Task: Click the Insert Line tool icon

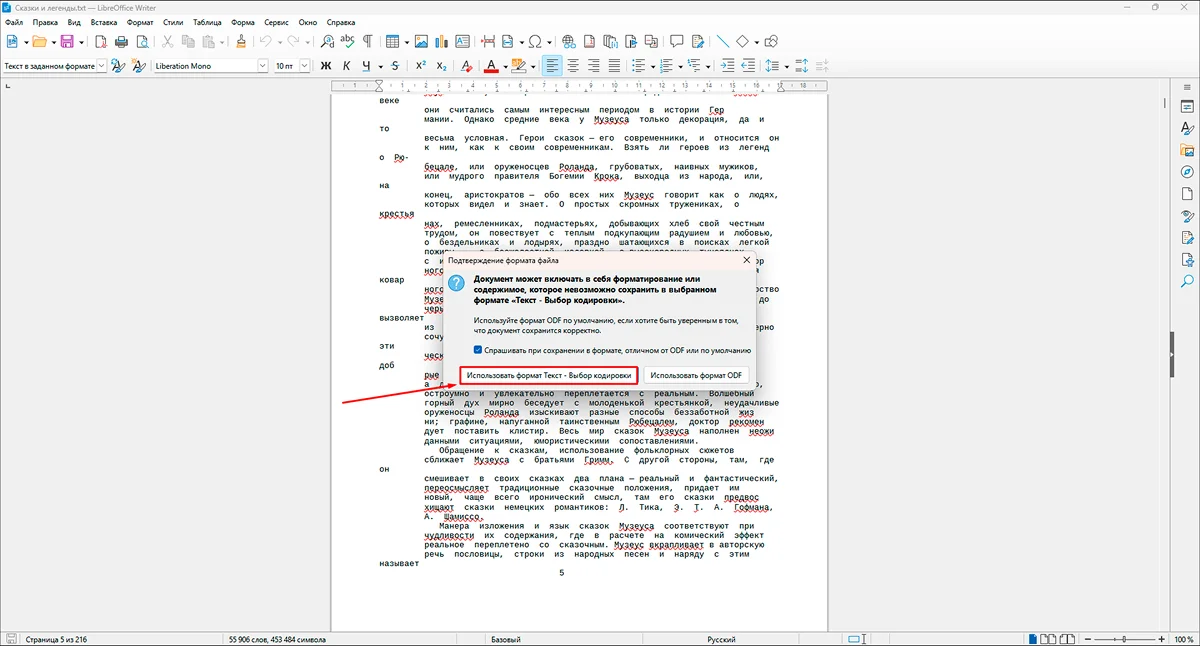Action: click(x=723, y=41)
